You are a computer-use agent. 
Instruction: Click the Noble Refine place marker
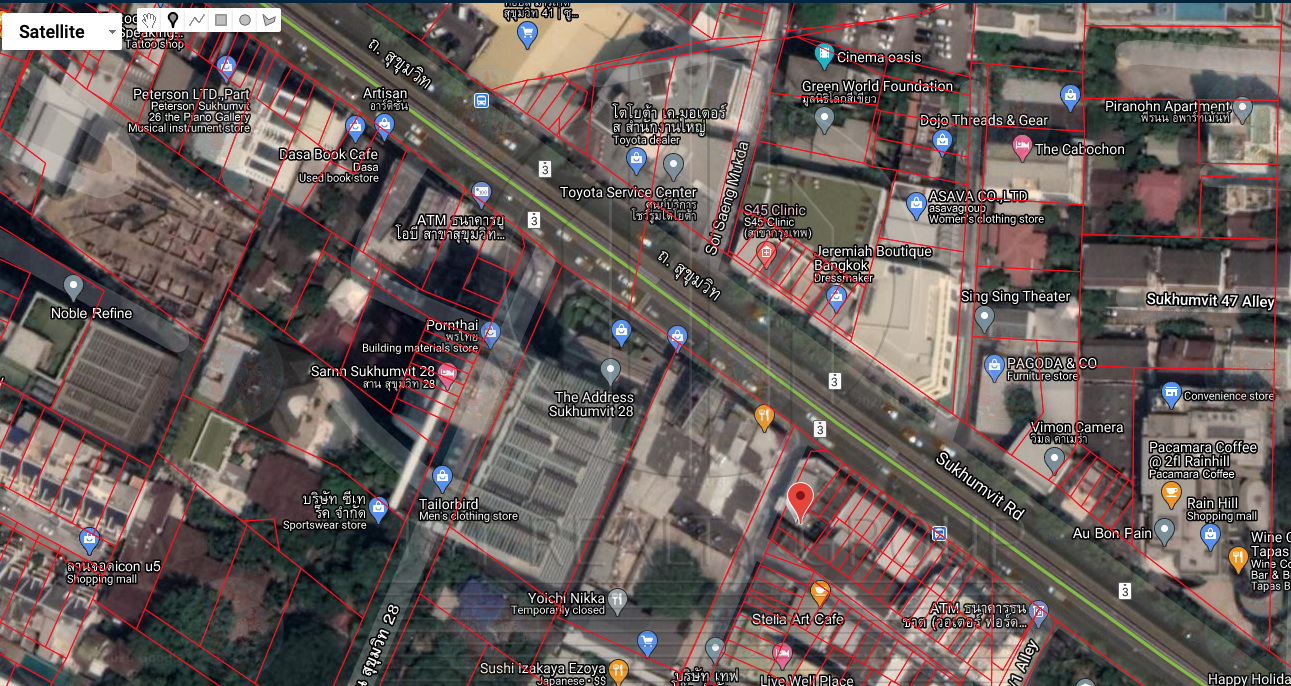(x=73, y=288)
